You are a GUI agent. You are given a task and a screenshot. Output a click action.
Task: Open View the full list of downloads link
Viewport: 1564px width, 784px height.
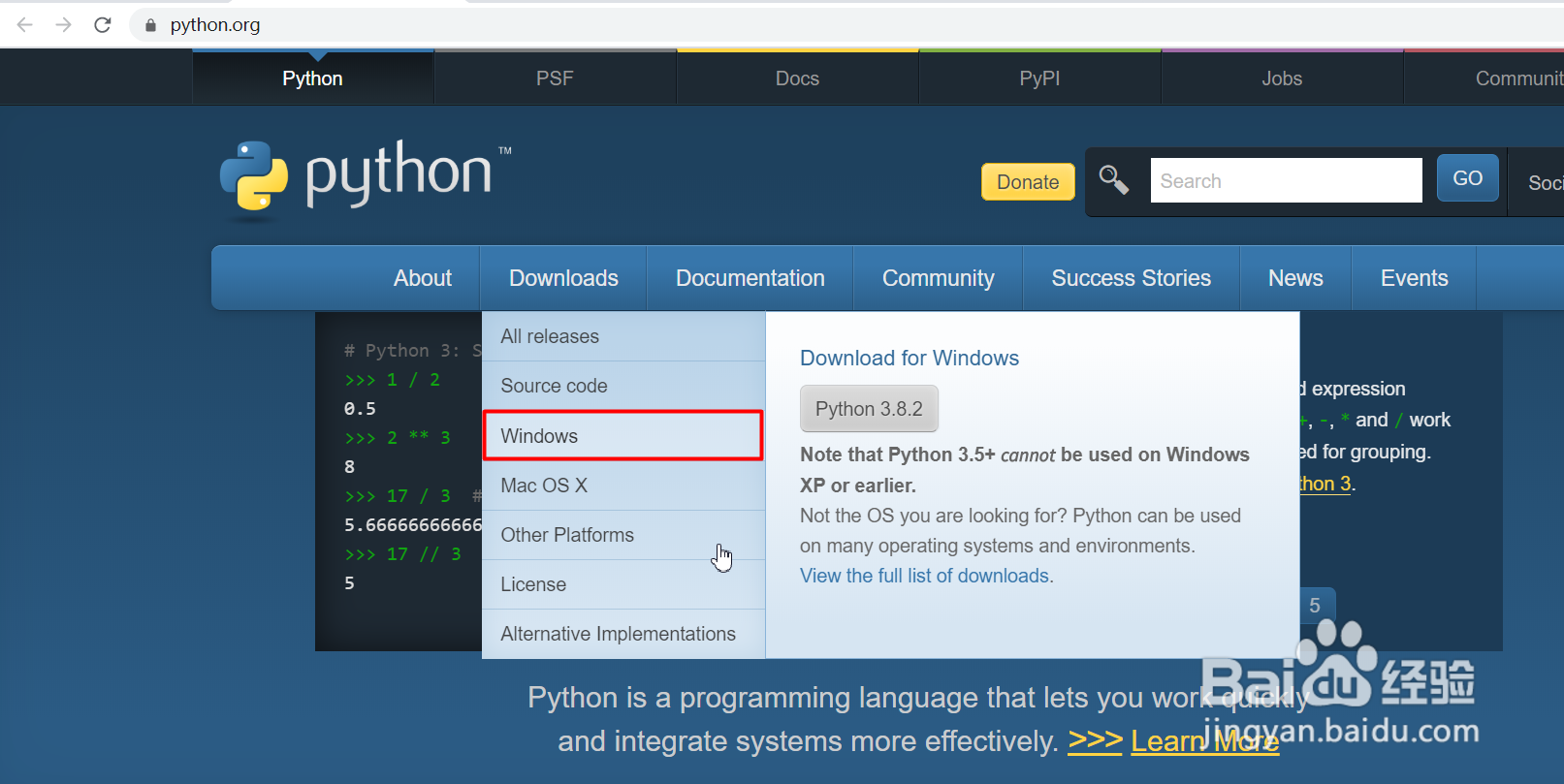click(926, 576)
